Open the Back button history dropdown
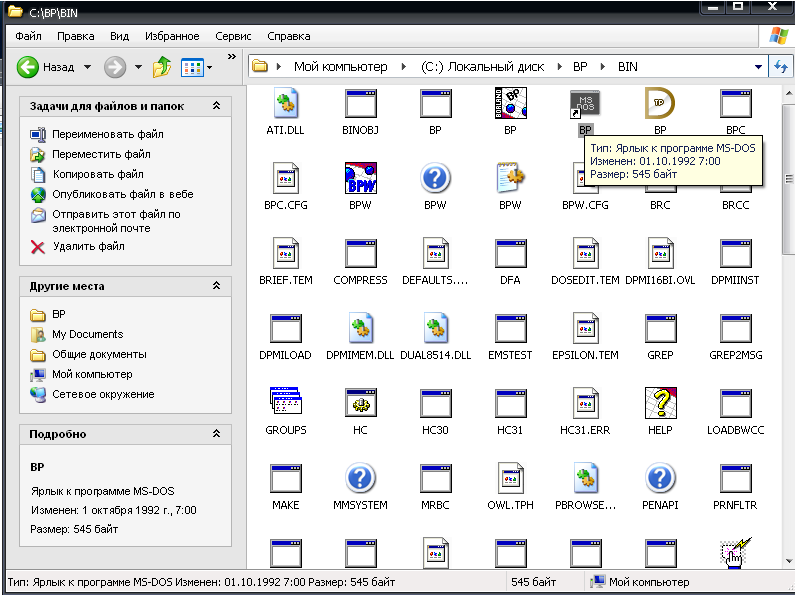This screenshot has height=595, width=795. 87,67
